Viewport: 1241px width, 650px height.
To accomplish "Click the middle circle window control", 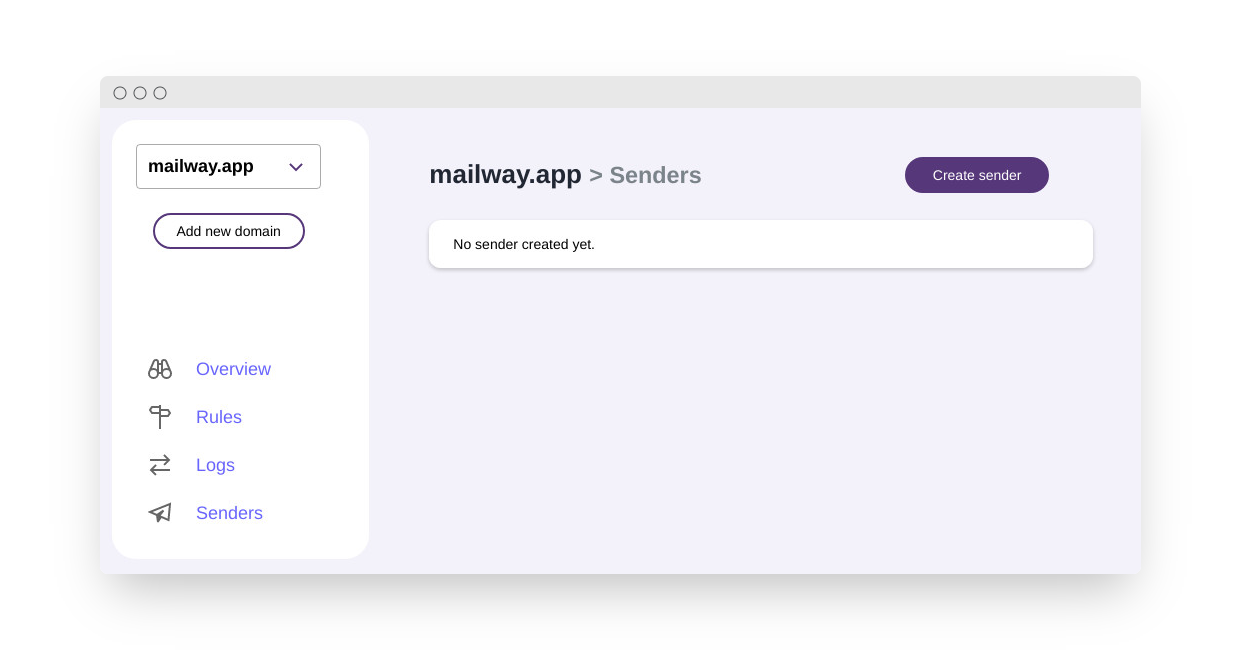I will (x=140, y=93).
